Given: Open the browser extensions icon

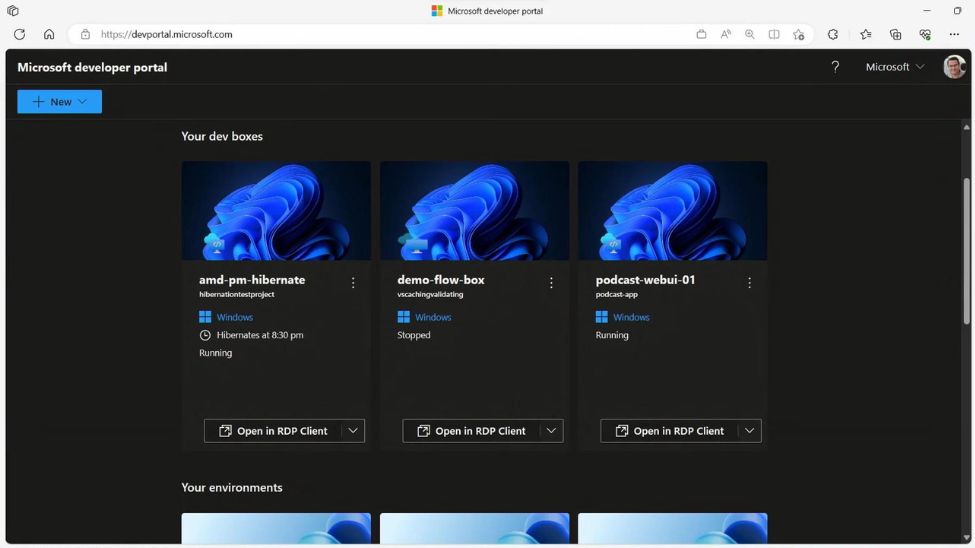Looking at the screenshot, I should click(x=833, y=34).
